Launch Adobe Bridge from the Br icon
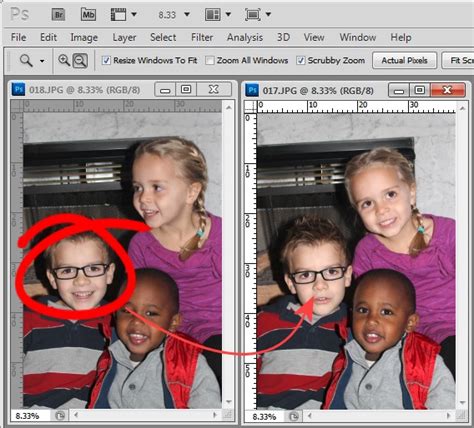474x428 pixels. coord(58,15)
